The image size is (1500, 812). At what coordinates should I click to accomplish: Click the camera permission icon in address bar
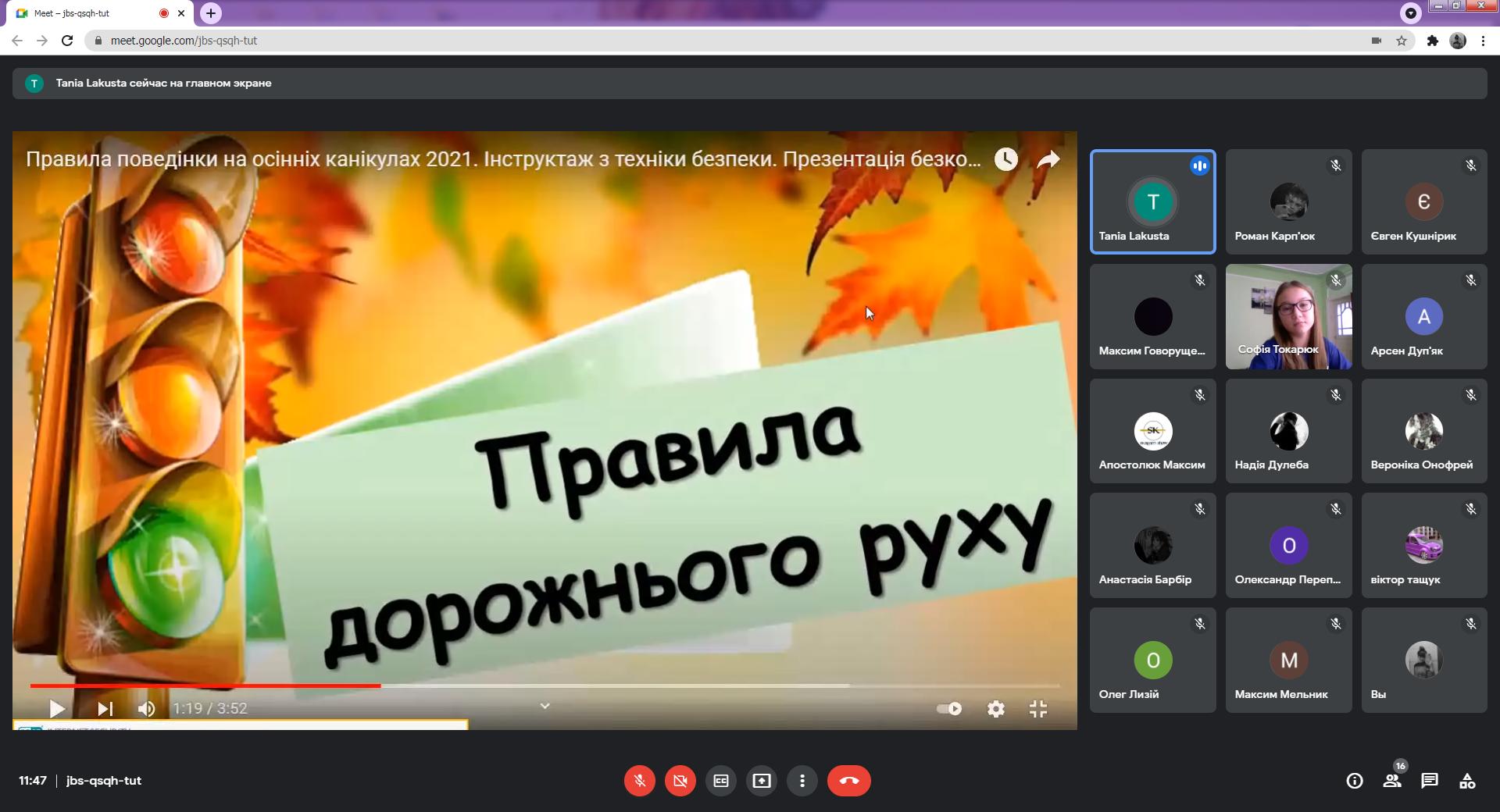1377,41
